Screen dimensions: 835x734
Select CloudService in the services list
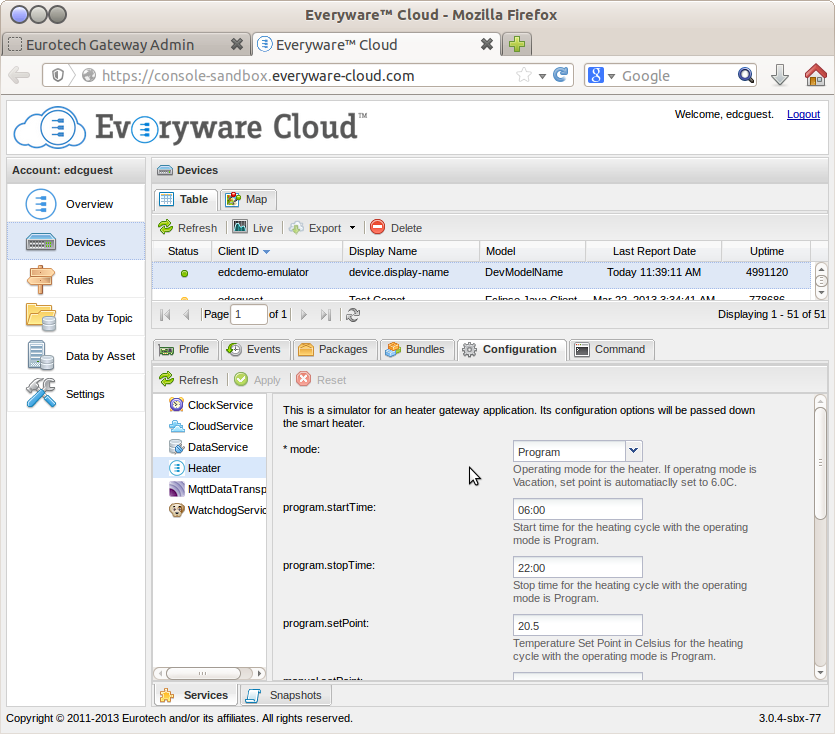coord(210,426)
